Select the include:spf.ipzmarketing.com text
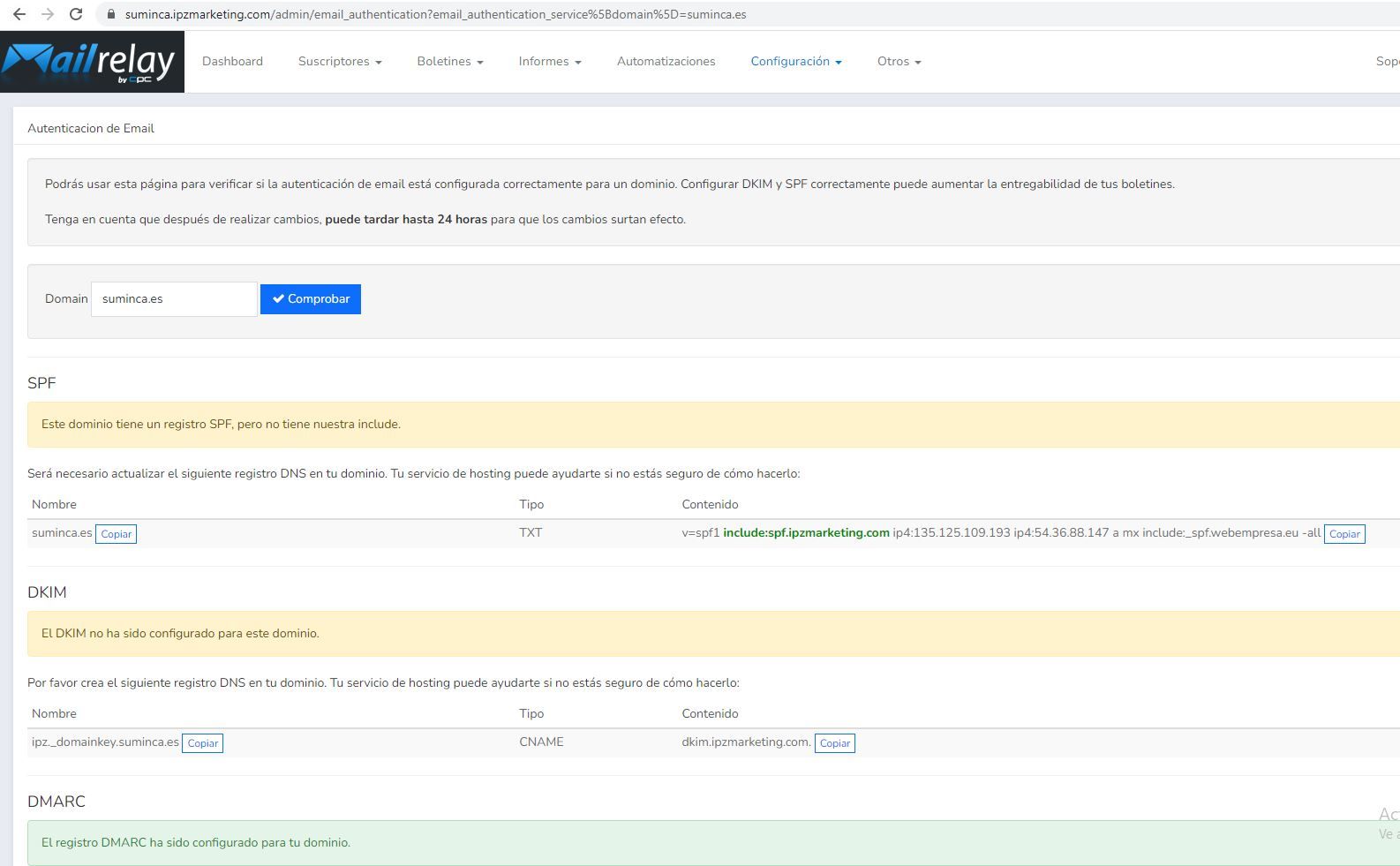The image size is (1400, 866). pyautogui.click(x=806, y=532)
